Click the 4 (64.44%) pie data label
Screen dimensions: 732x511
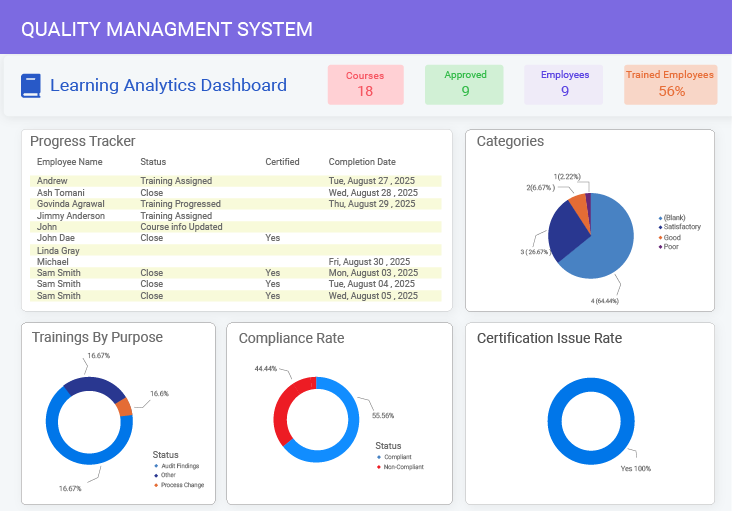click(x=605, y=301)
